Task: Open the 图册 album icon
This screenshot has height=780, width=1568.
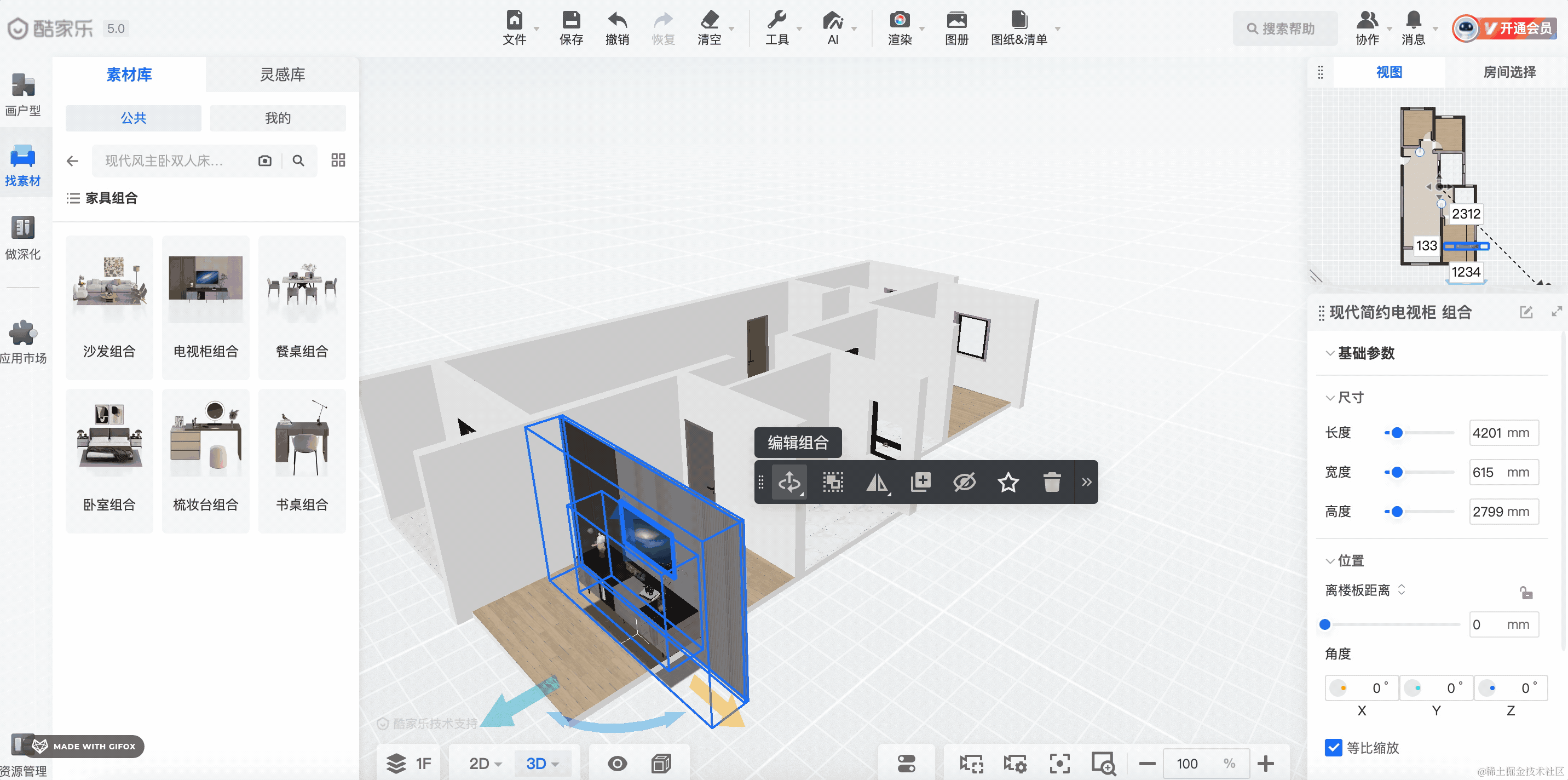Action: (956, 20)
